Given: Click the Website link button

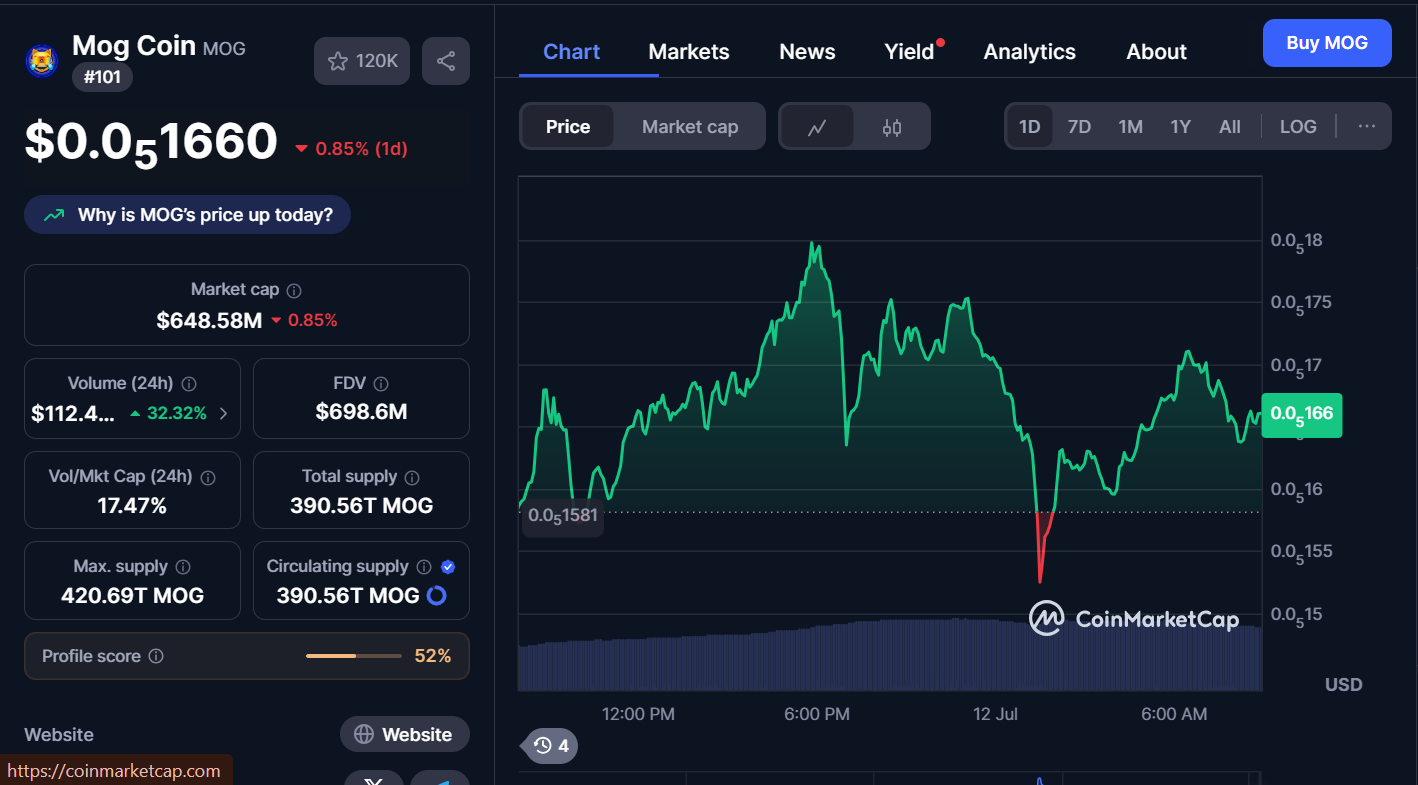Looking at the screenshot, I should coord(405,735).
